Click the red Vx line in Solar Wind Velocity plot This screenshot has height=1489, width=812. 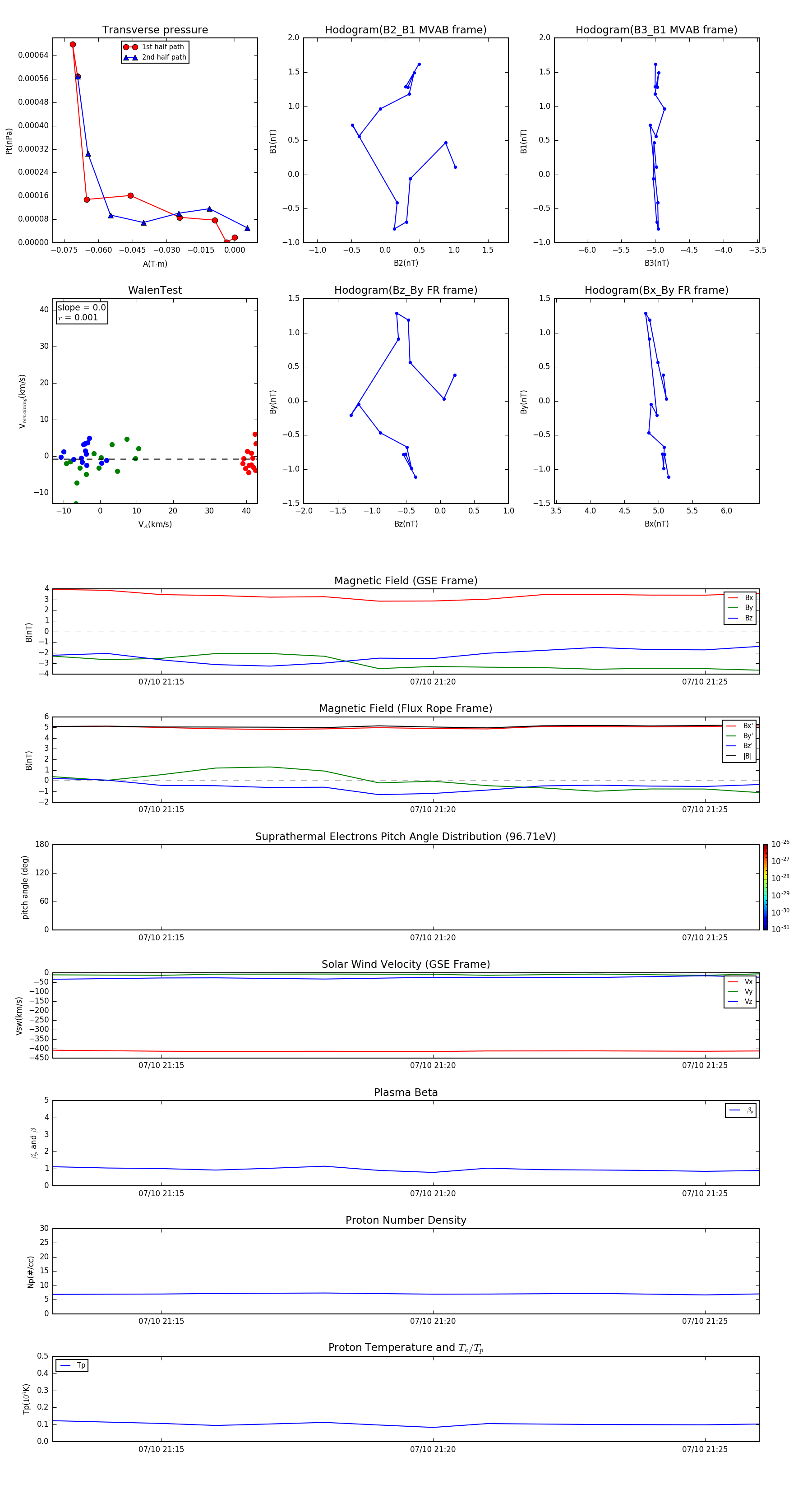click(x=406, y=1051)
